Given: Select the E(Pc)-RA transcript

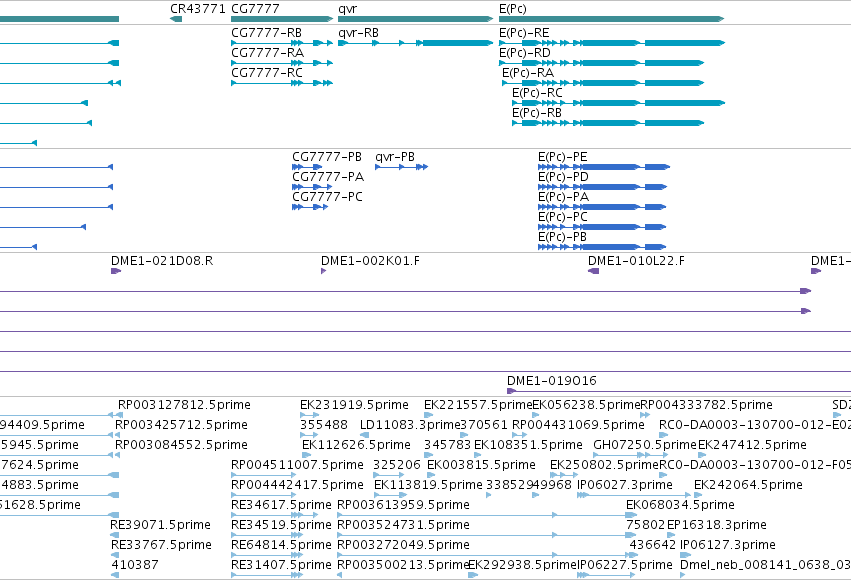Looking at the screenshot, I should 603,83.
